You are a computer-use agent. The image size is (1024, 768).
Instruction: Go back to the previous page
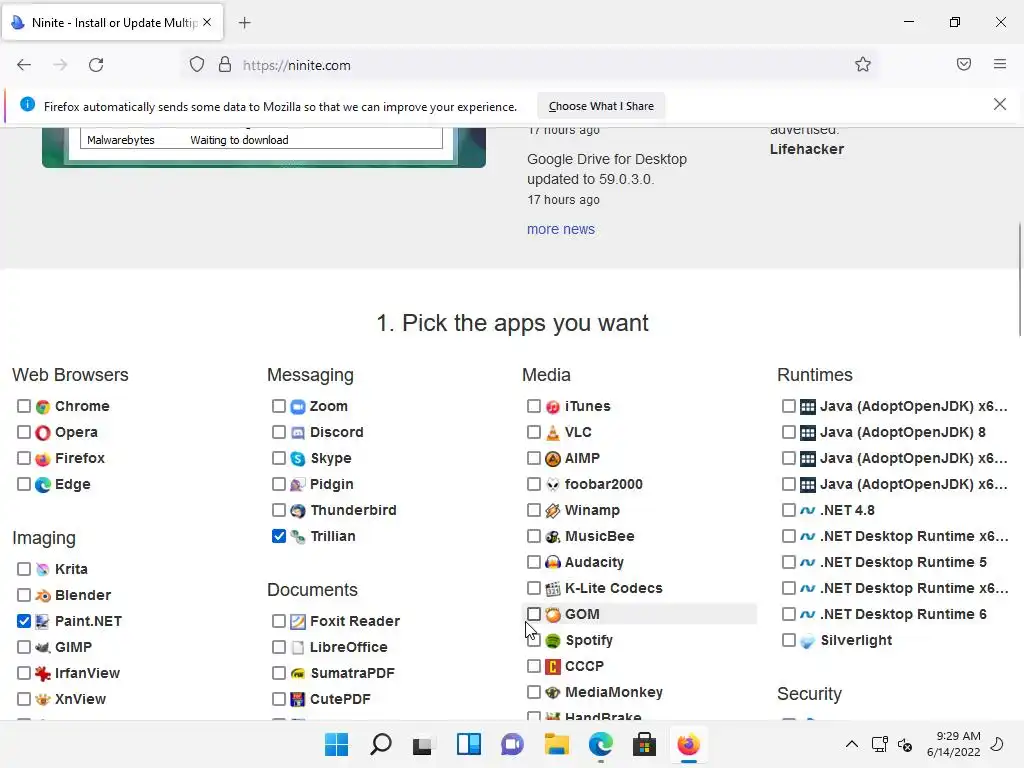[x=24, y=65]
